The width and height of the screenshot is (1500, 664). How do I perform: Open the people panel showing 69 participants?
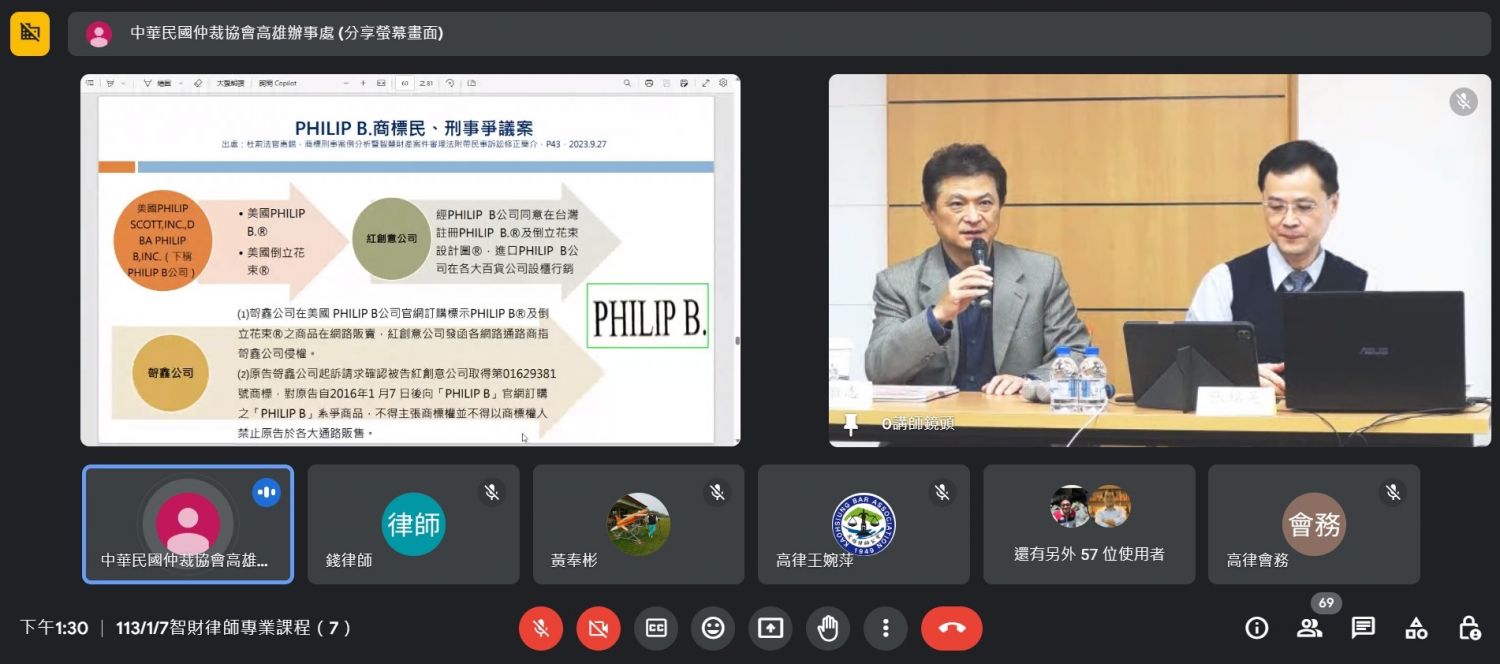tap(1309, 628)
